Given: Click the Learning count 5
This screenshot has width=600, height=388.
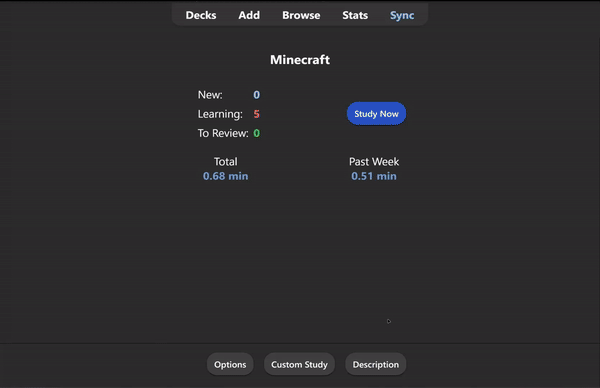Looking at the screenshot, I should pos(256,114).
